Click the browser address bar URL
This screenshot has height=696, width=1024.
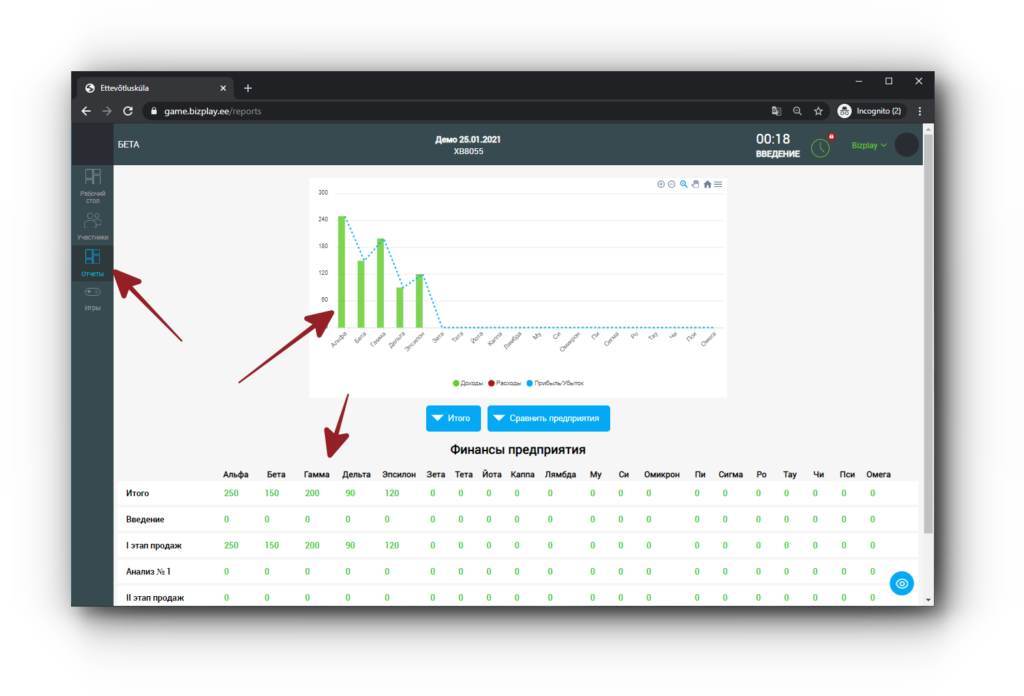point(400,111)
